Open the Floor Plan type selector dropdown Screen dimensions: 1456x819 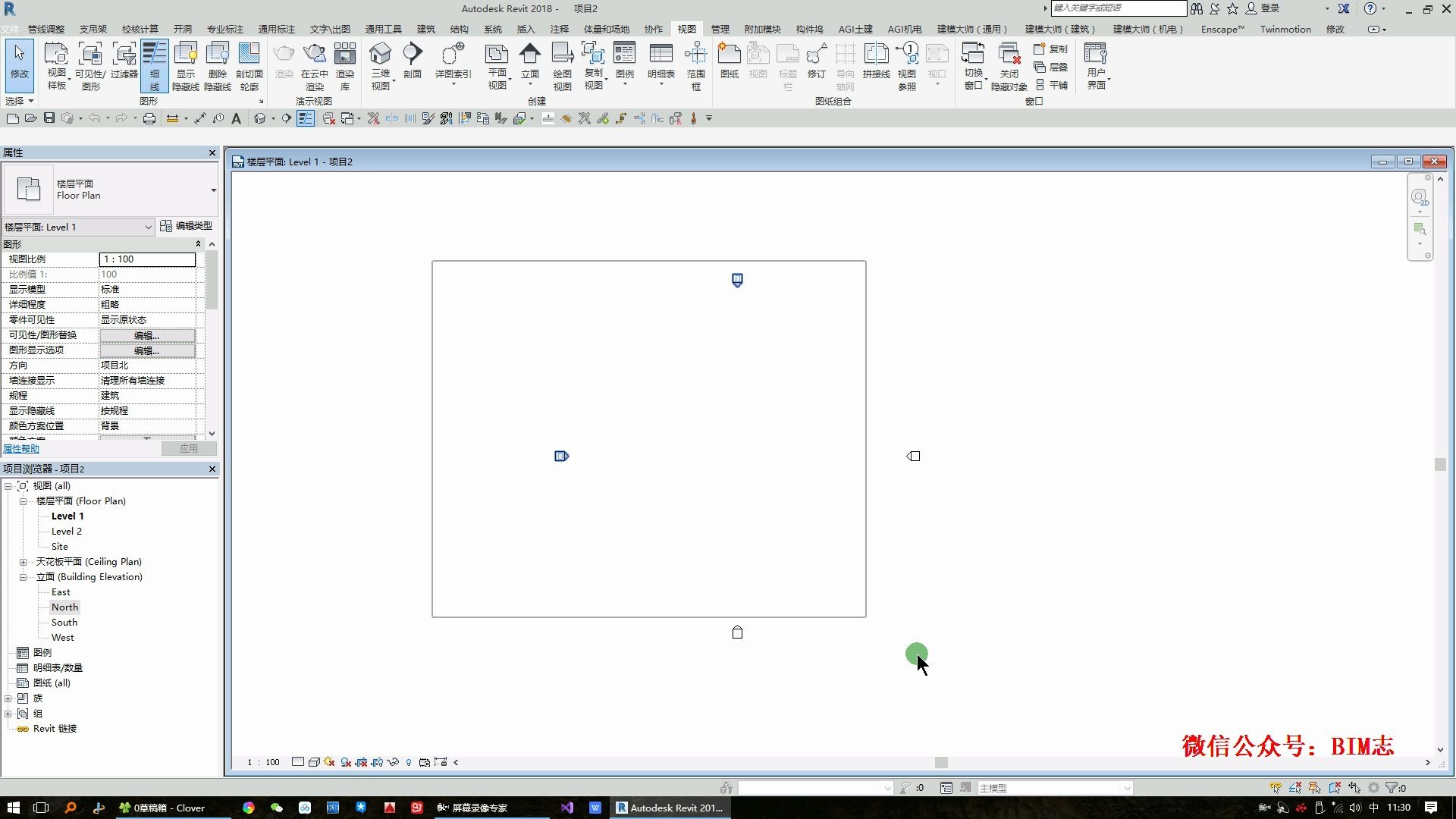pyautogui.click(x=213, y=190)
